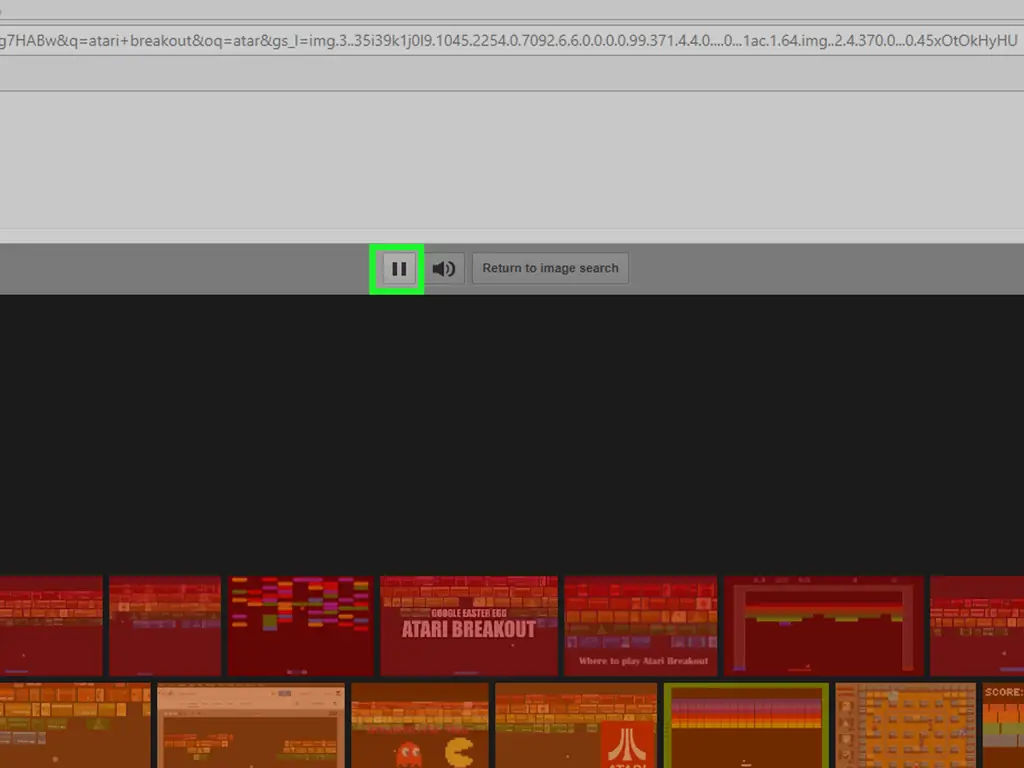Select the thumbnail with the Atari logo
1024x768 pixels.
click(x=576, y=726)
